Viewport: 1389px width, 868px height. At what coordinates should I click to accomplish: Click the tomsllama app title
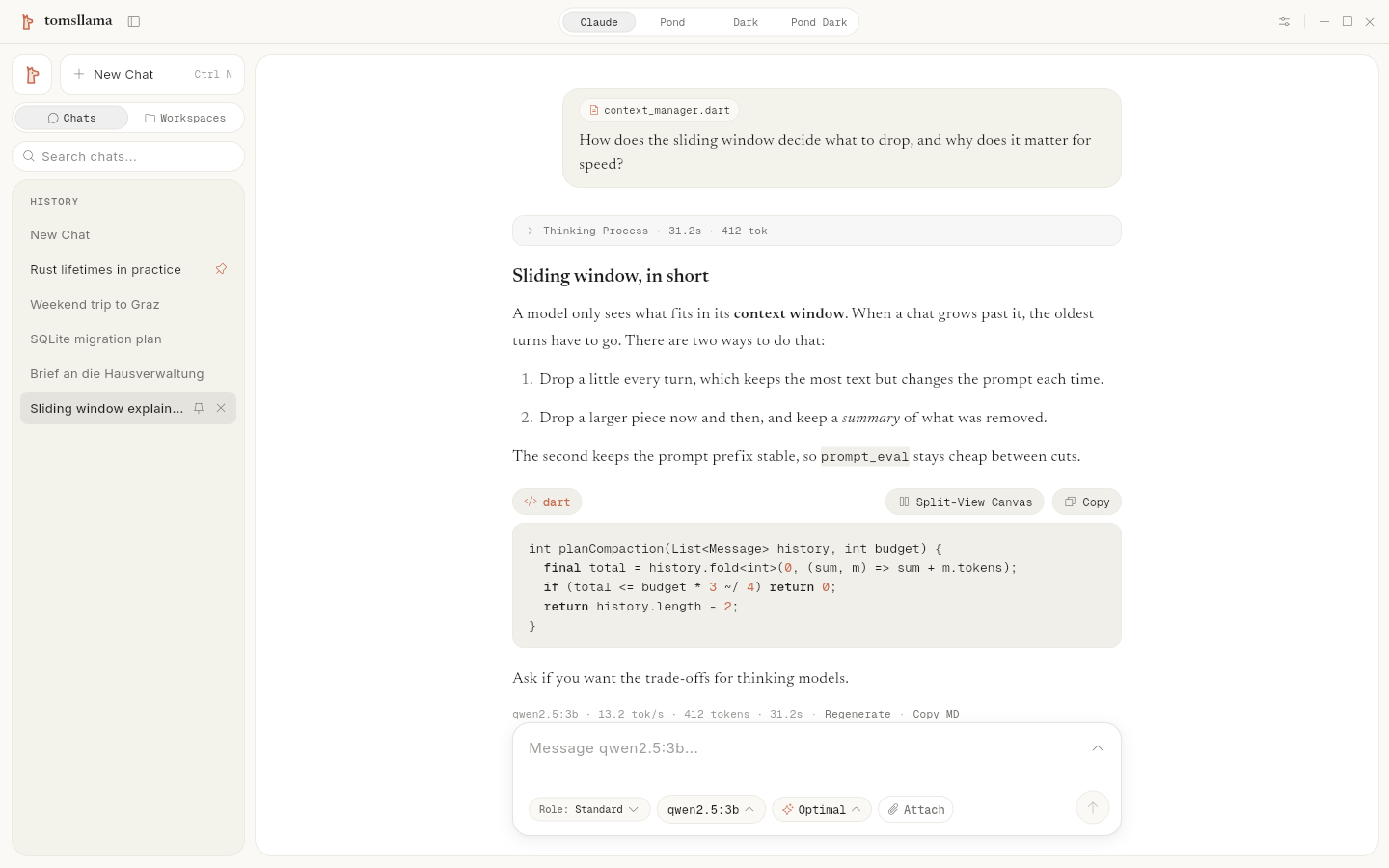coord(78,20)
